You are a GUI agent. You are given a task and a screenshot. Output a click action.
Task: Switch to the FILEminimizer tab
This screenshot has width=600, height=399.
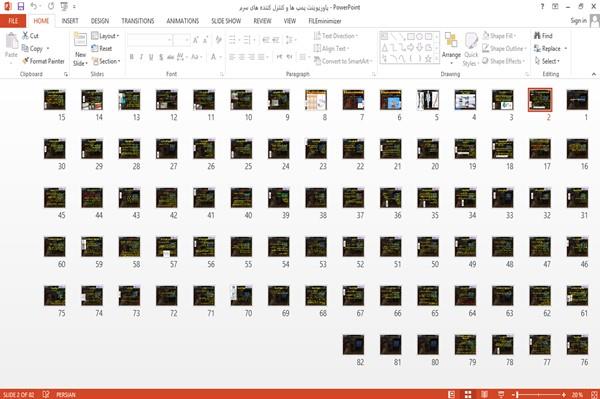[325, 21]
